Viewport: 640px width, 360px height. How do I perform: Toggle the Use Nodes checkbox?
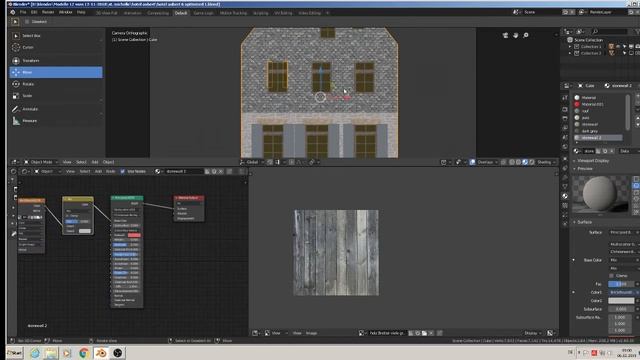(122, 171)
